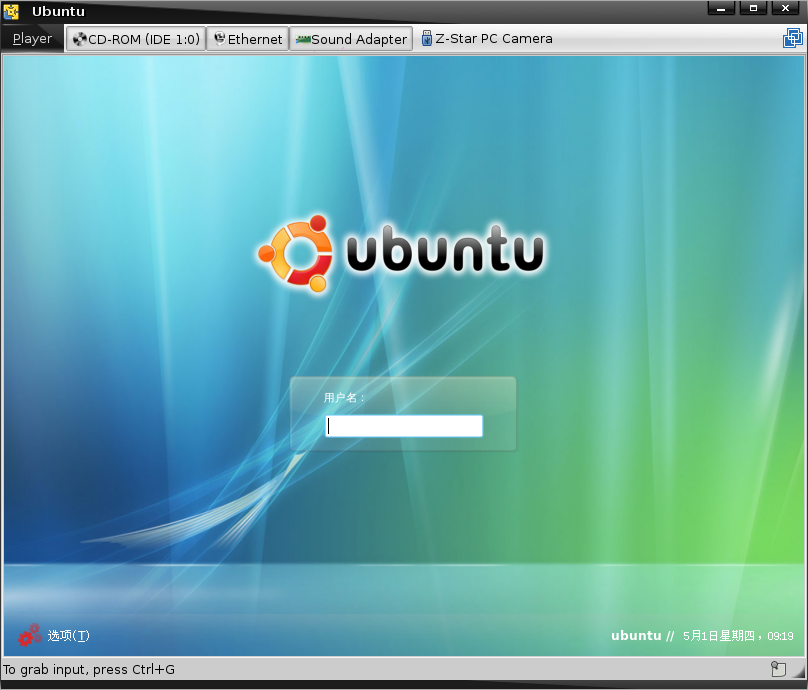Click the 用户名 label
The height and width of the screenshot is (690, 808).
coord(344,398)
